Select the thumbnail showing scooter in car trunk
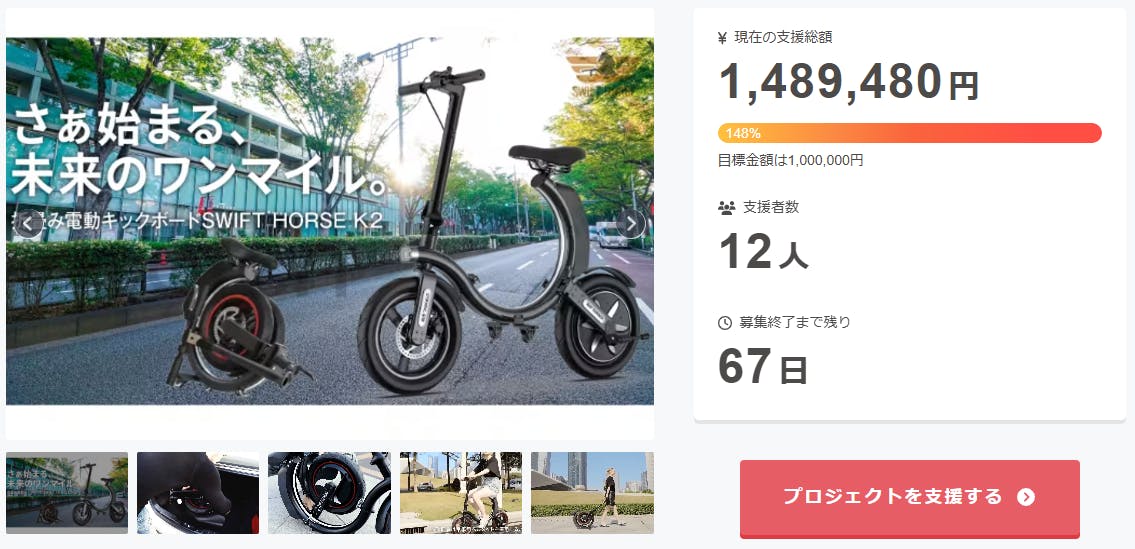The image size is (1135, 549). [198, 493]
